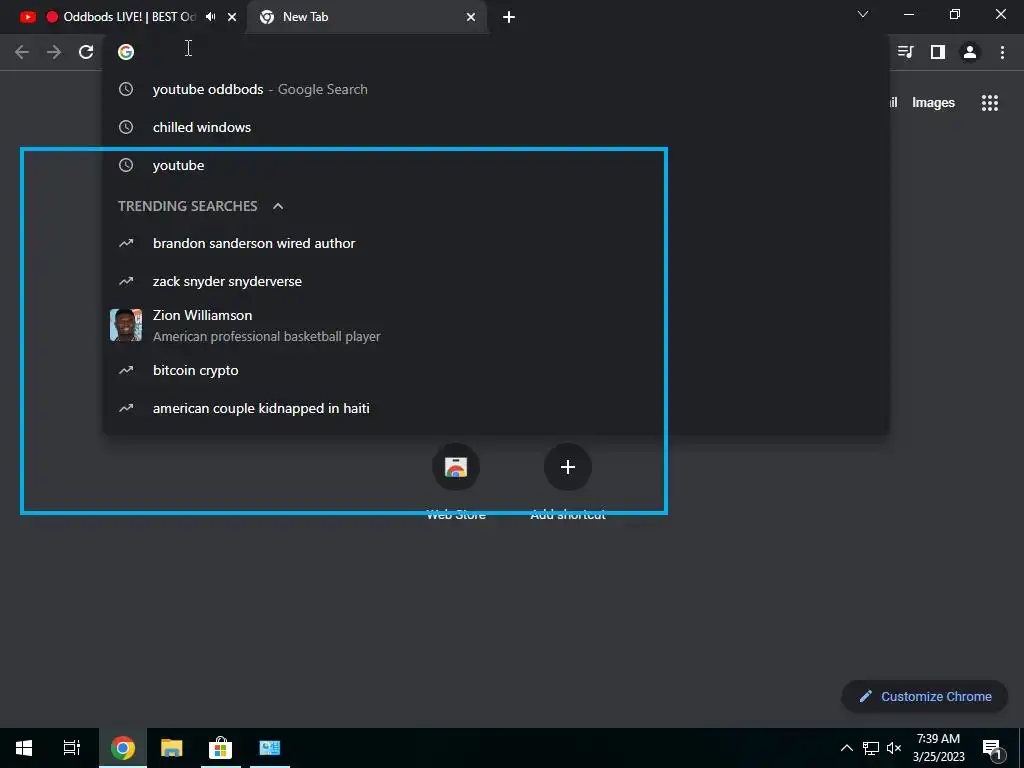Go back with the browser back arrow
Image resolution: width=1024 pixels, height=768 pixels.
coord(22,52)
